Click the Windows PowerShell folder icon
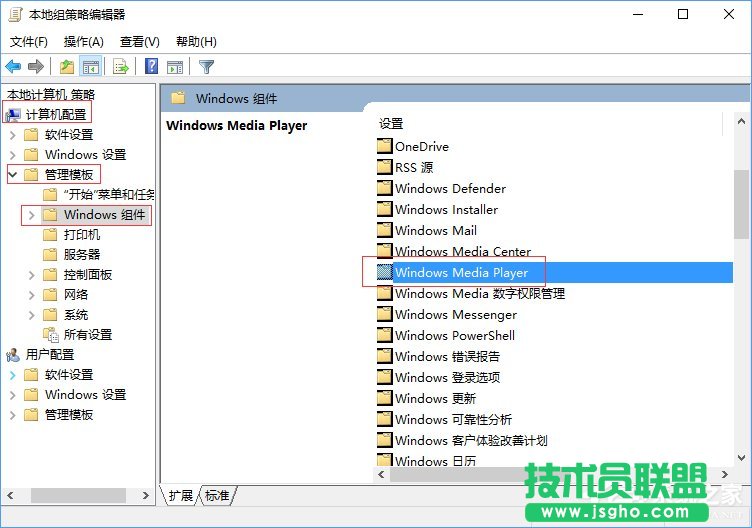 [x=385, y=335]
